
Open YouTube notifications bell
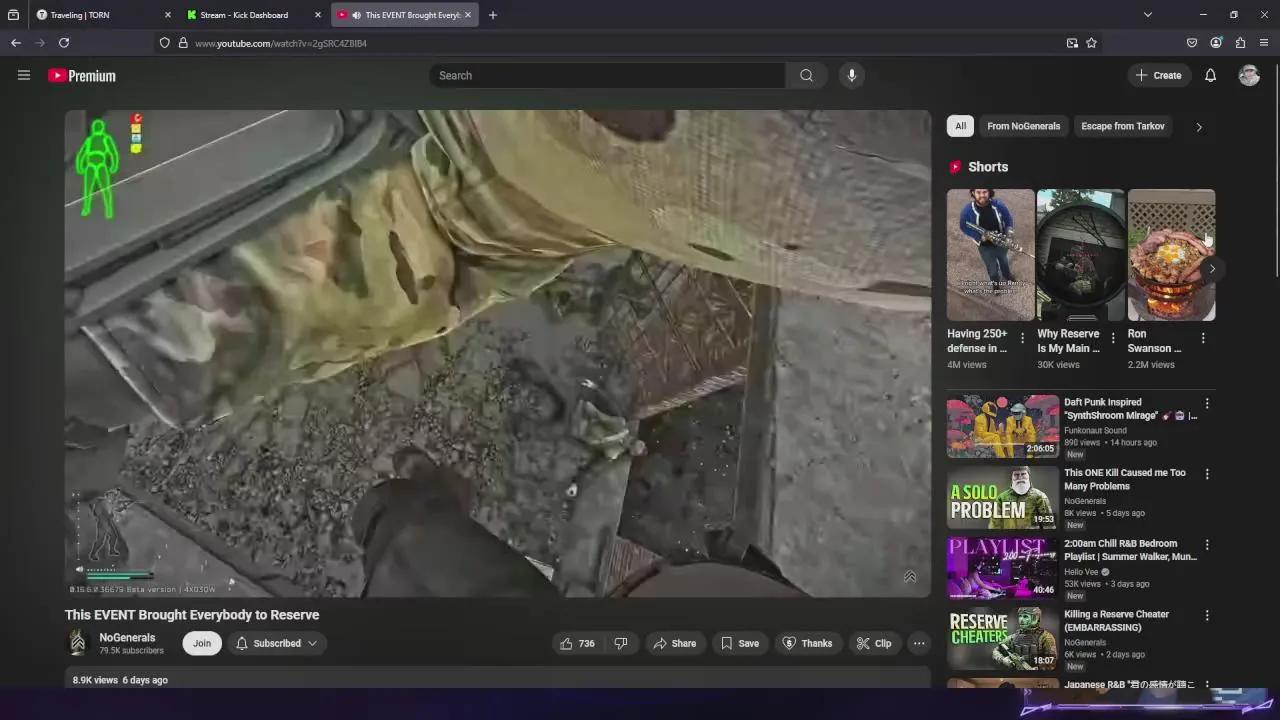1210,75
